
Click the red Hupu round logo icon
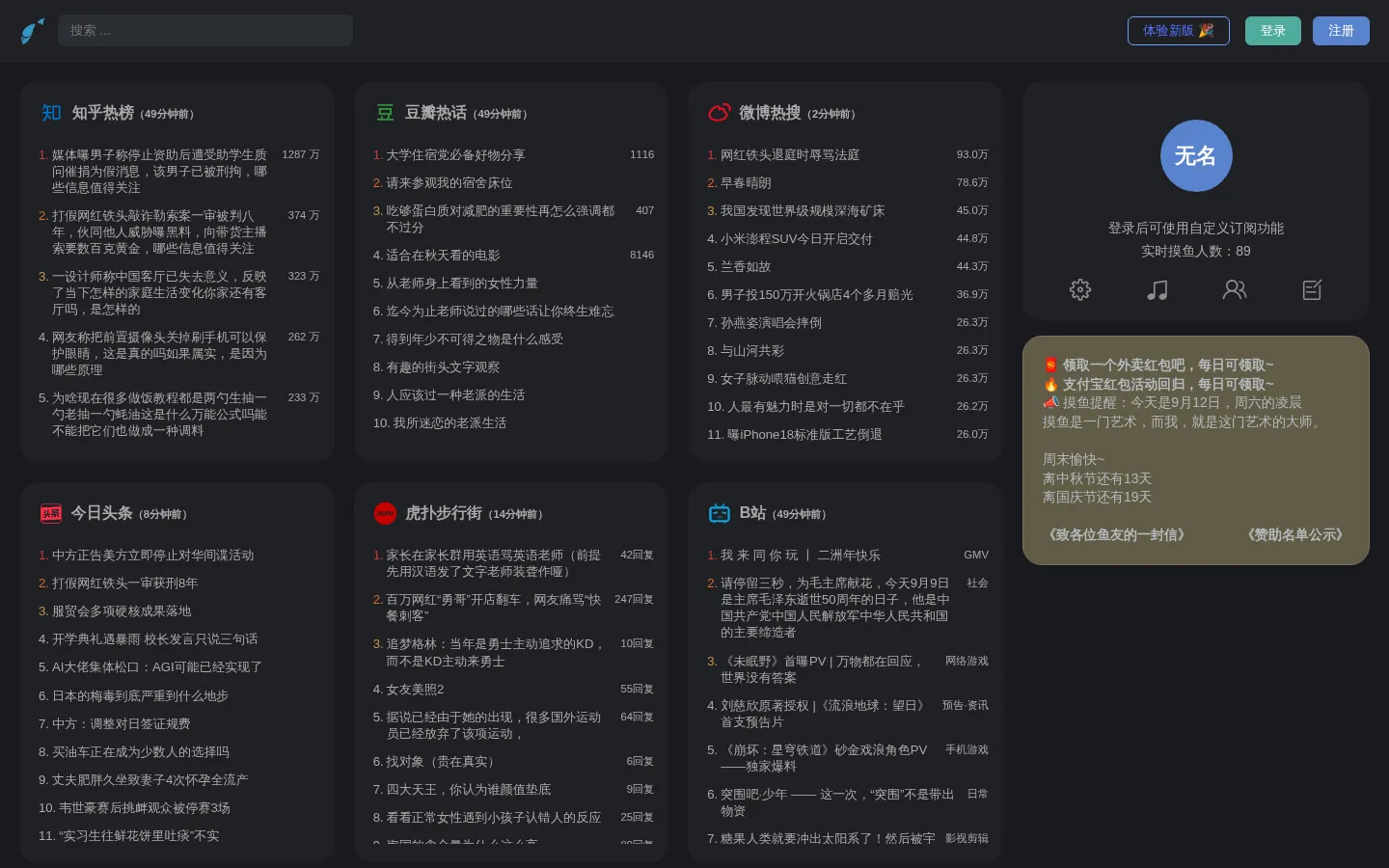[385, 513]
